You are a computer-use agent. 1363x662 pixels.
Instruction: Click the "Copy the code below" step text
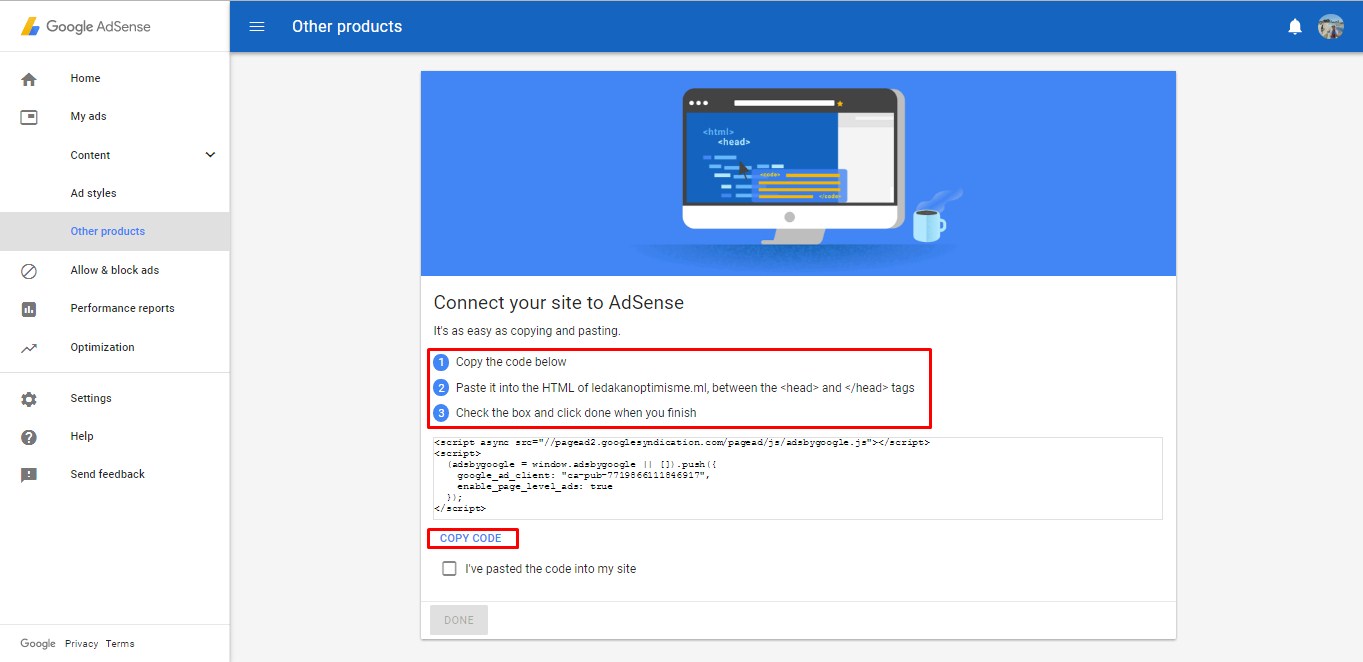click(511, 362)
